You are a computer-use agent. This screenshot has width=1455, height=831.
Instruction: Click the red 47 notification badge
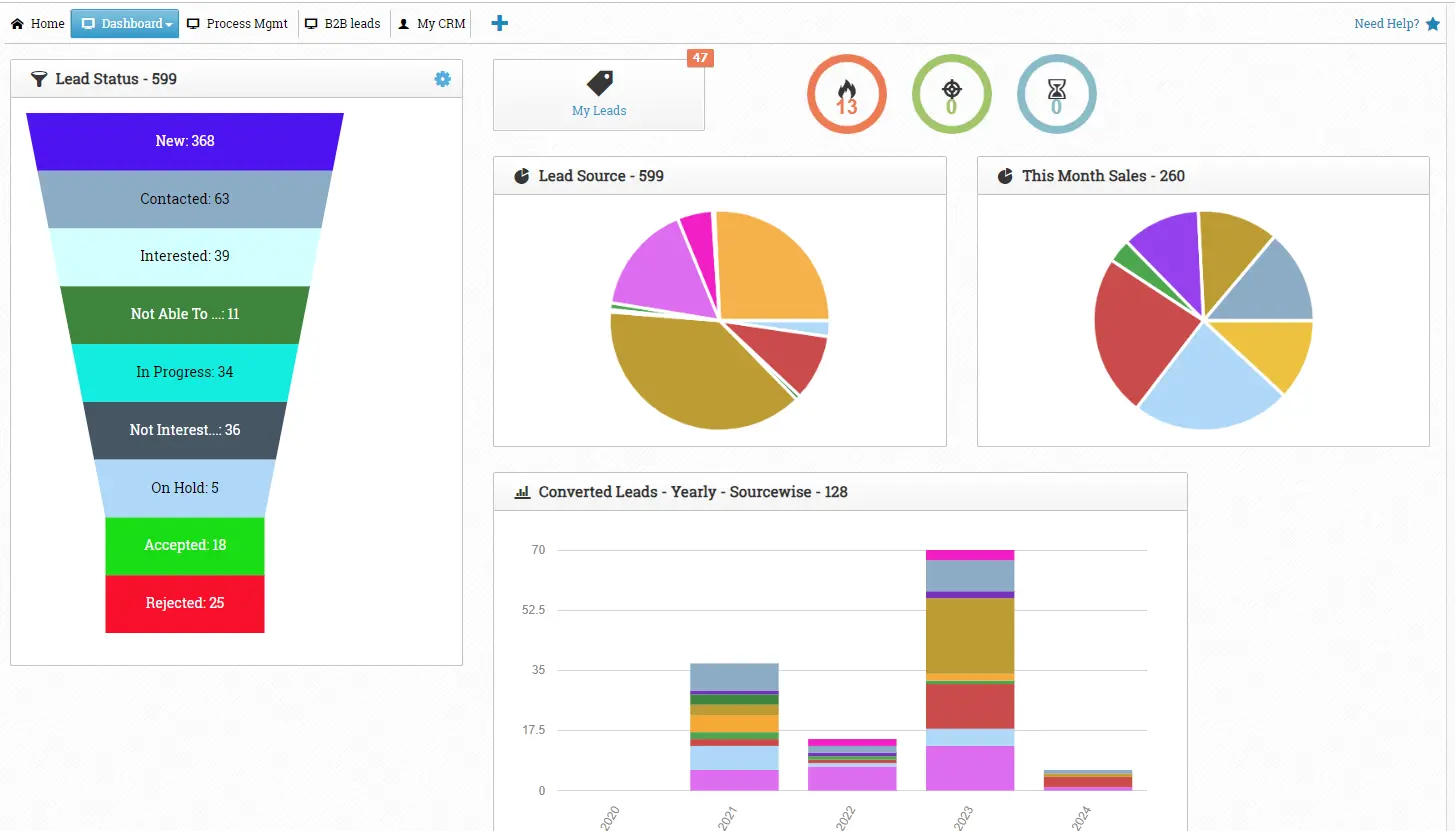click(x=700, y=58)
